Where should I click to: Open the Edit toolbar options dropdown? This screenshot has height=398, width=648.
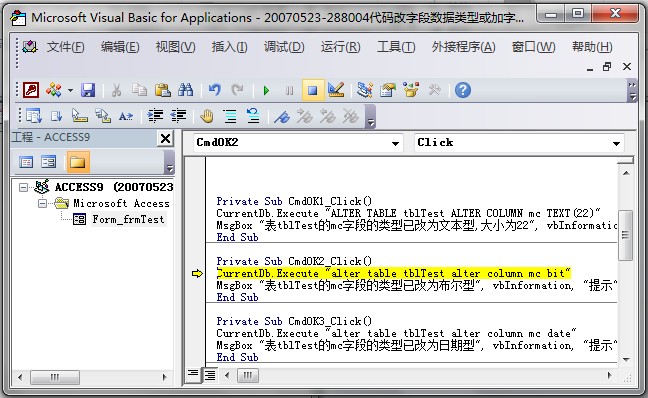pyautogui.click(x=371, y=116)
